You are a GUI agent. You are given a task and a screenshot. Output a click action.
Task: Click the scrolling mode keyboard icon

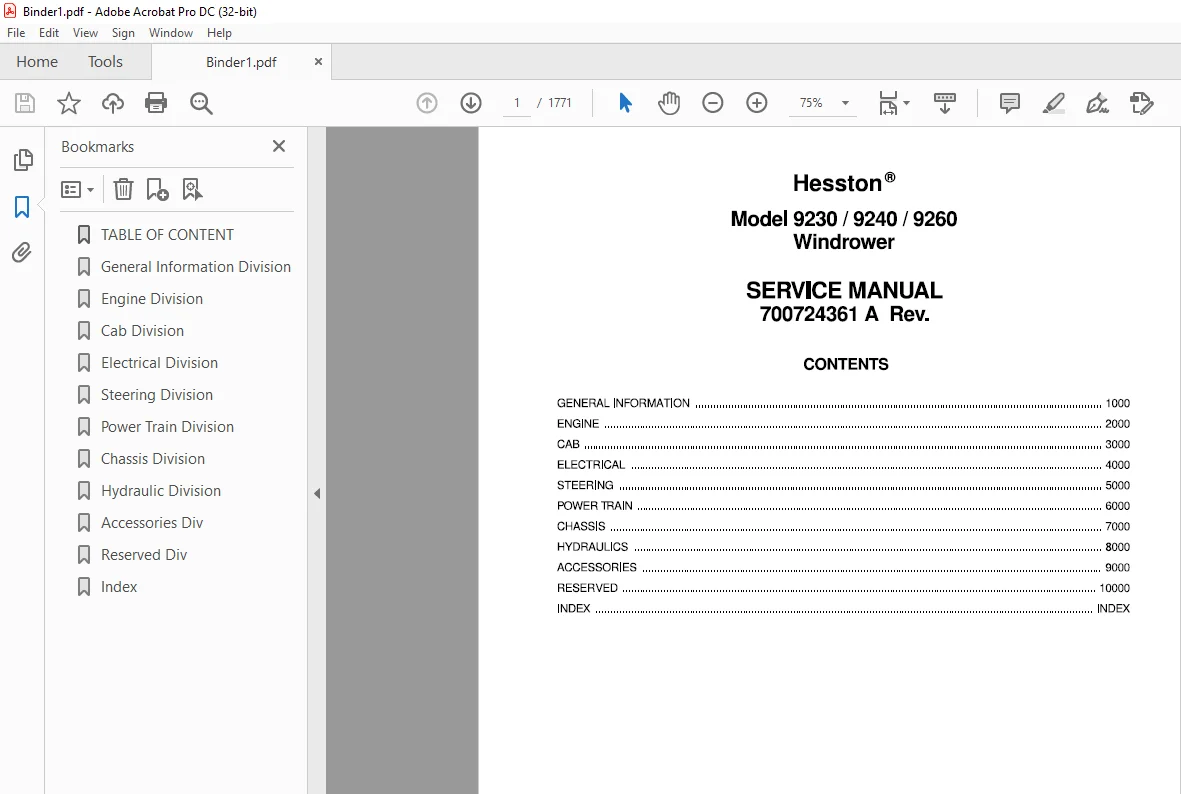tap(944, 103)
